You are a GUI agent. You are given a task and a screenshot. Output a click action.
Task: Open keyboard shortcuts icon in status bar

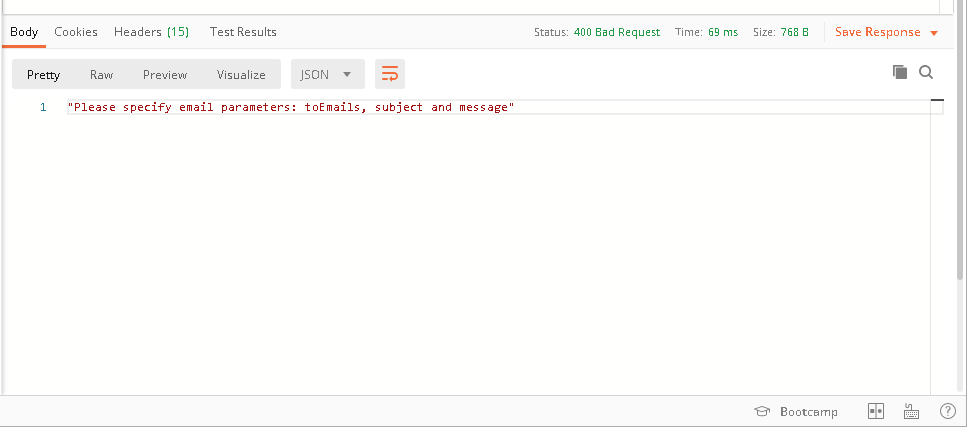911,411
